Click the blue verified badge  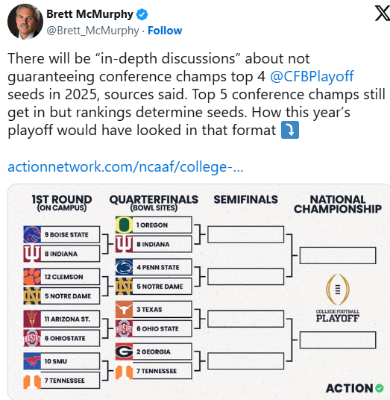pos(142,14)
